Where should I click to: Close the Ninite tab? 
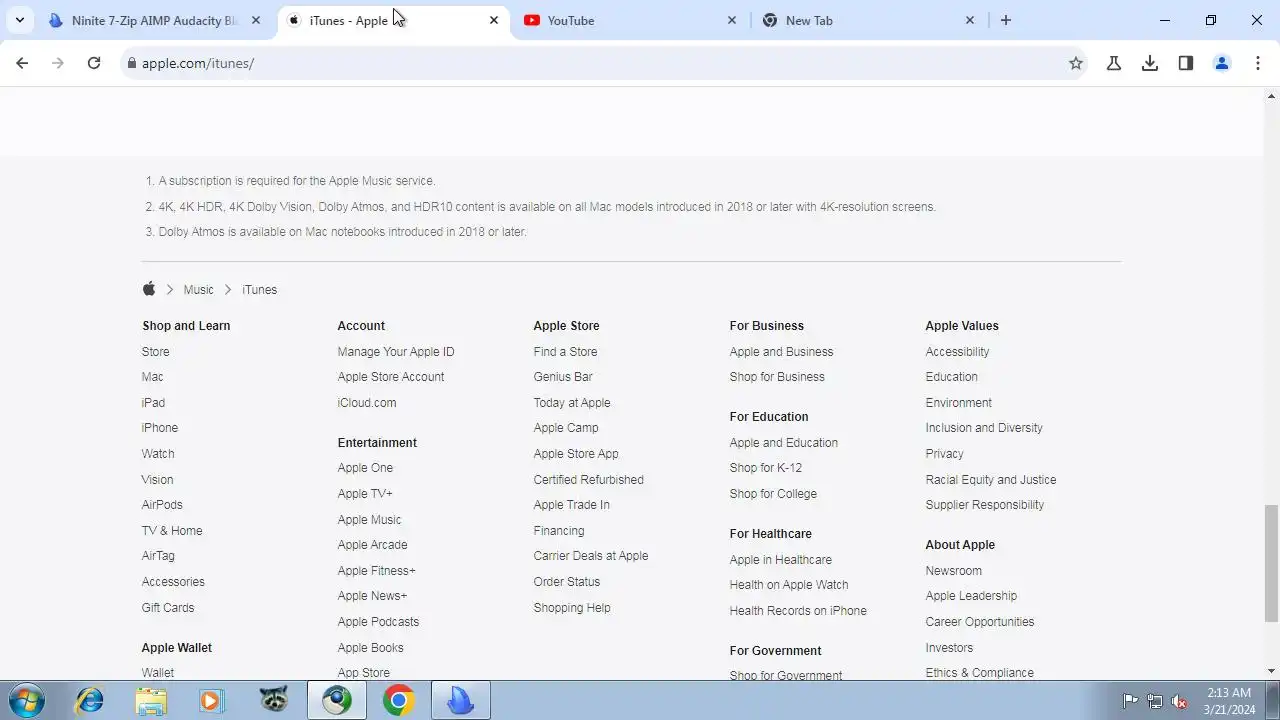point(256,20)
